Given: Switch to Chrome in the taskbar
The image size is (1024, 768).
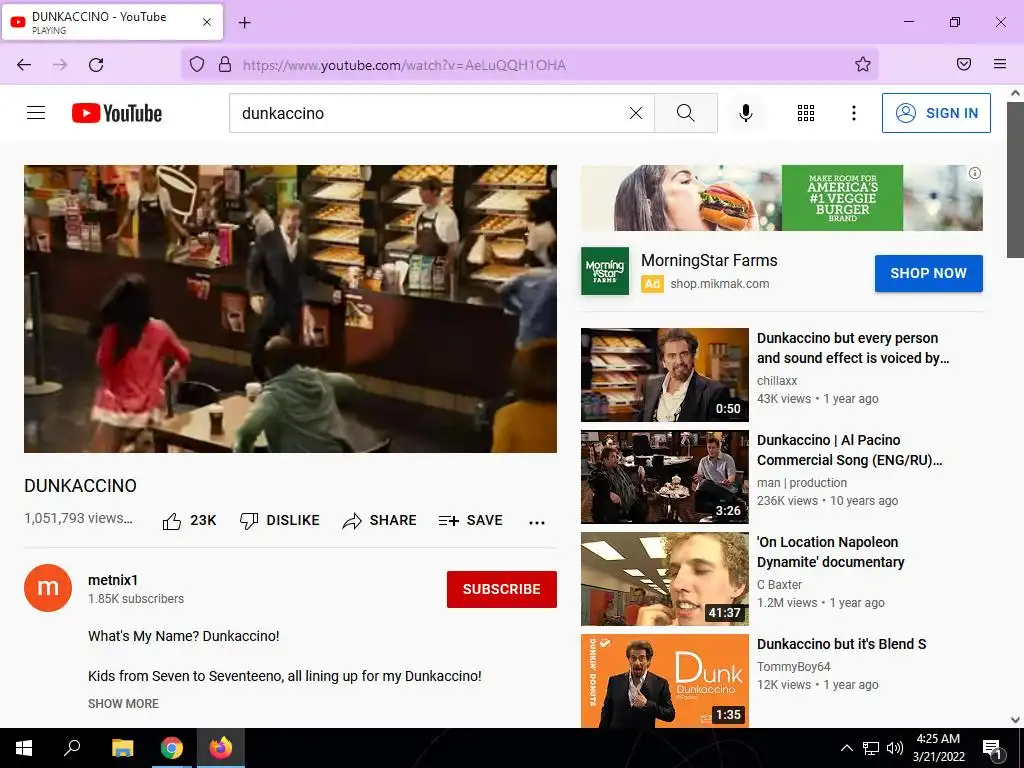Looking at the screenshot, I should coord(171,748).
